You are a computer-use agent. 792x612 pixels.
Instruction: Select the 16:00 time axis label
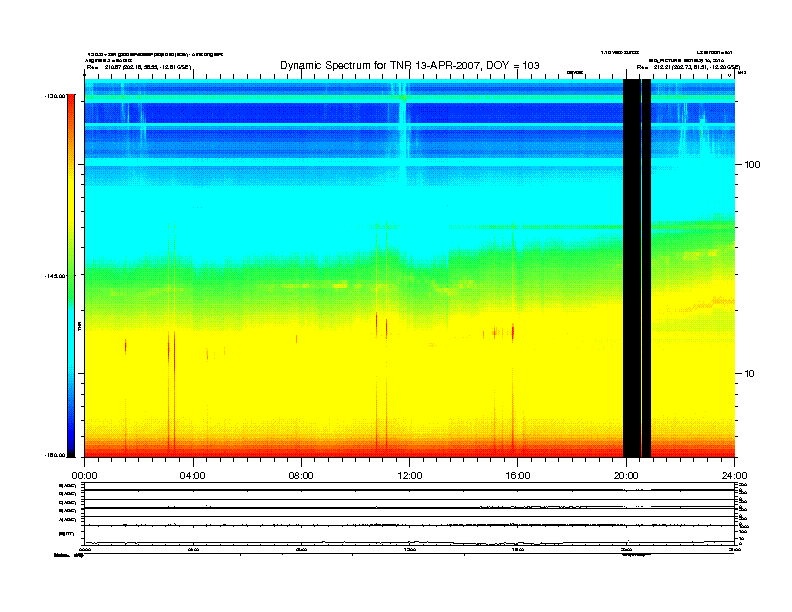518,476
